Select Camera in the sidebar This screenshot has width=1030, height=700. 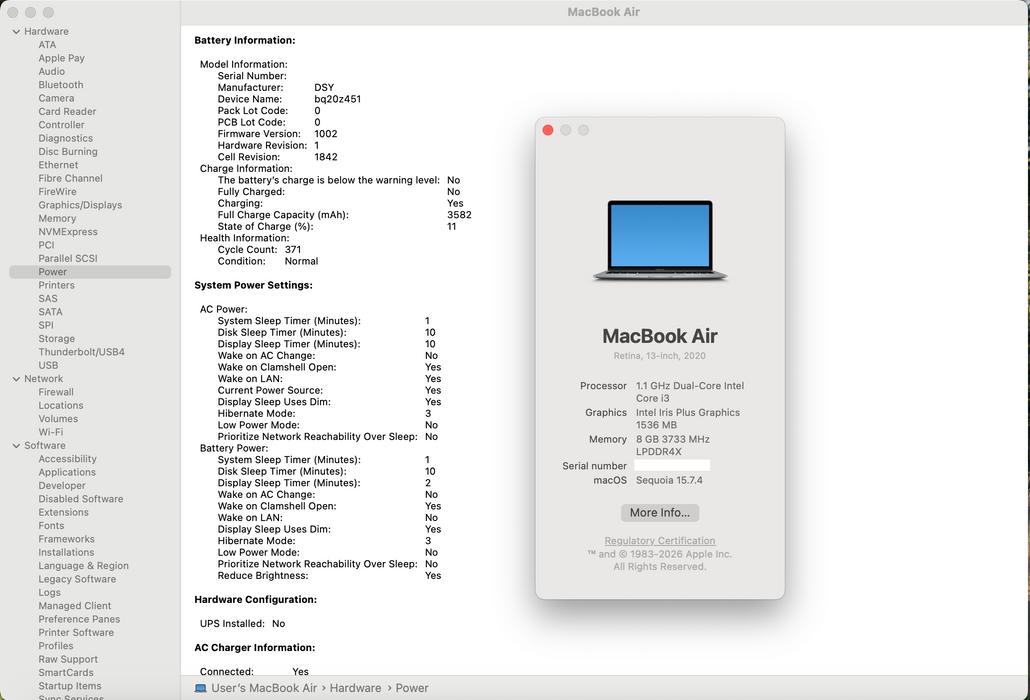pyautogui.click(x=56, y=98)
